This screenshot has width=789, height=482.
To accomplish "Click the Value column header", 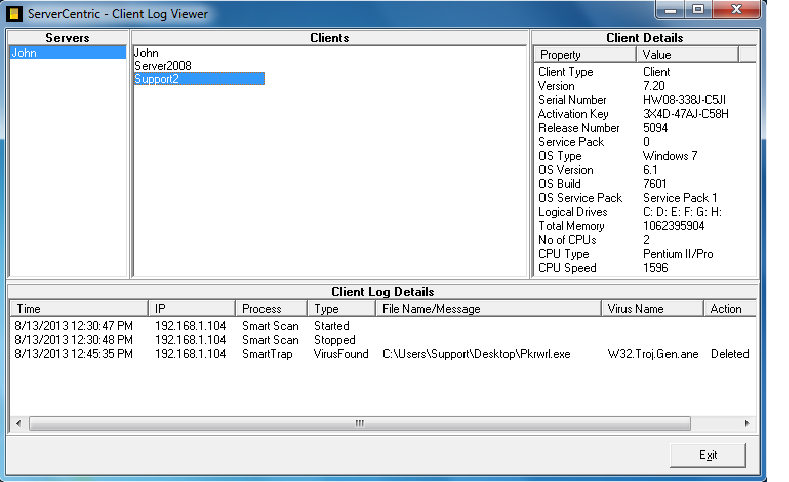I will point(688,55).
